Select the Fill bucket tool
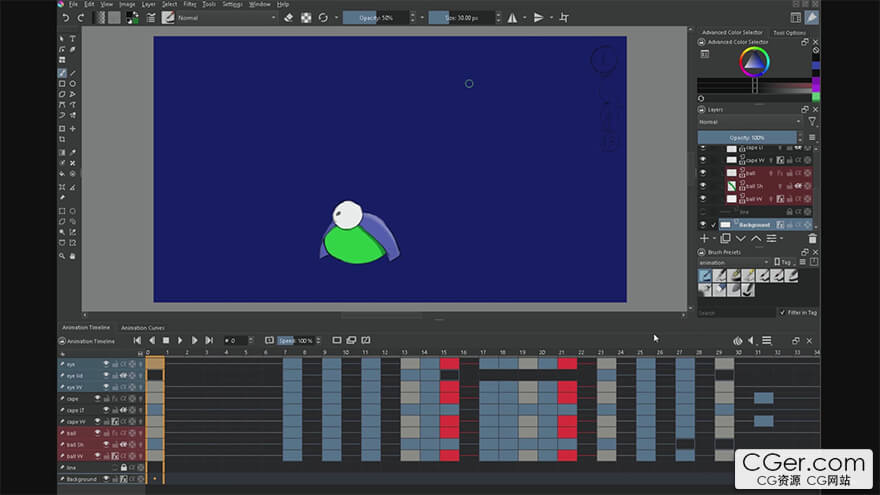The image size is (880, 495). click(62, 174)
